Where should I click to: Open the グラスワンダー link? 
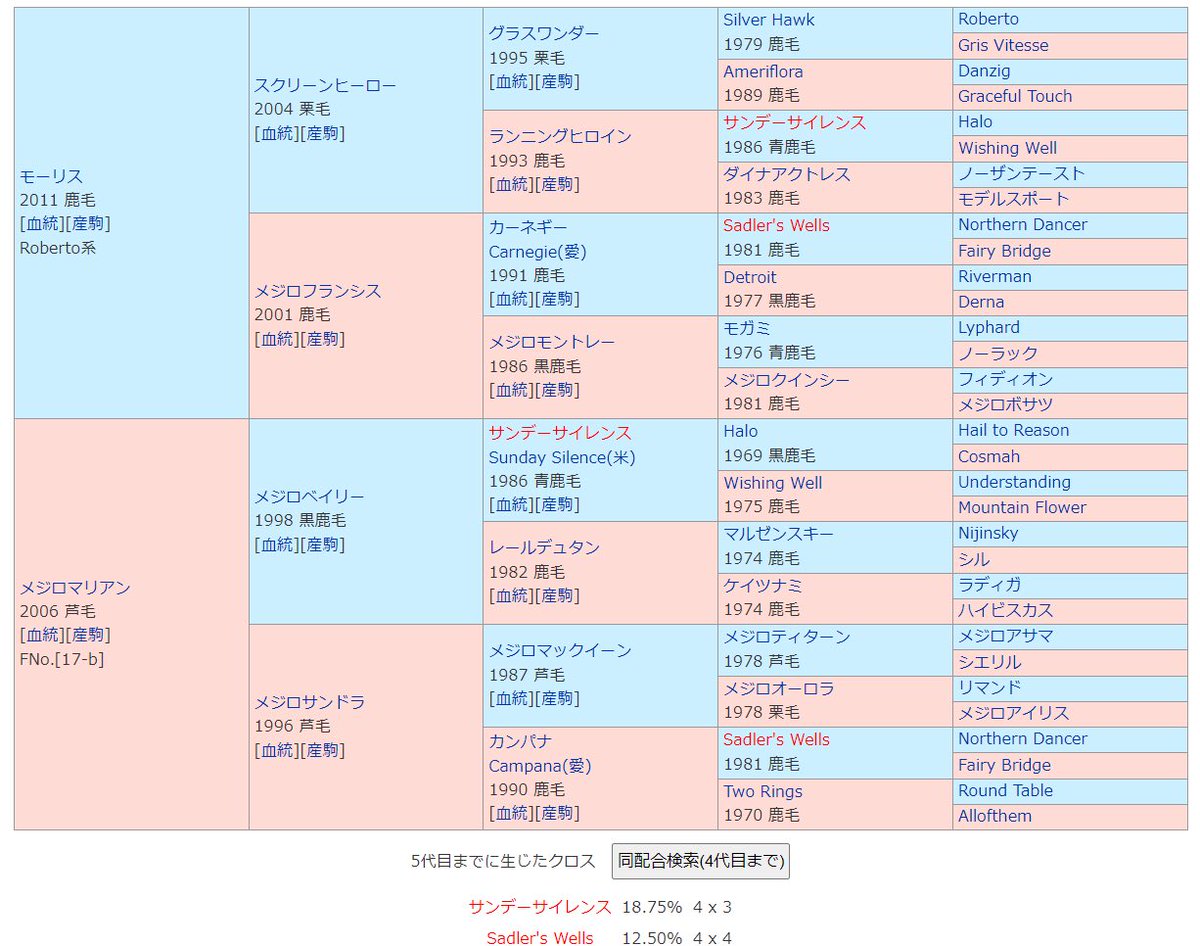(544, 33)
